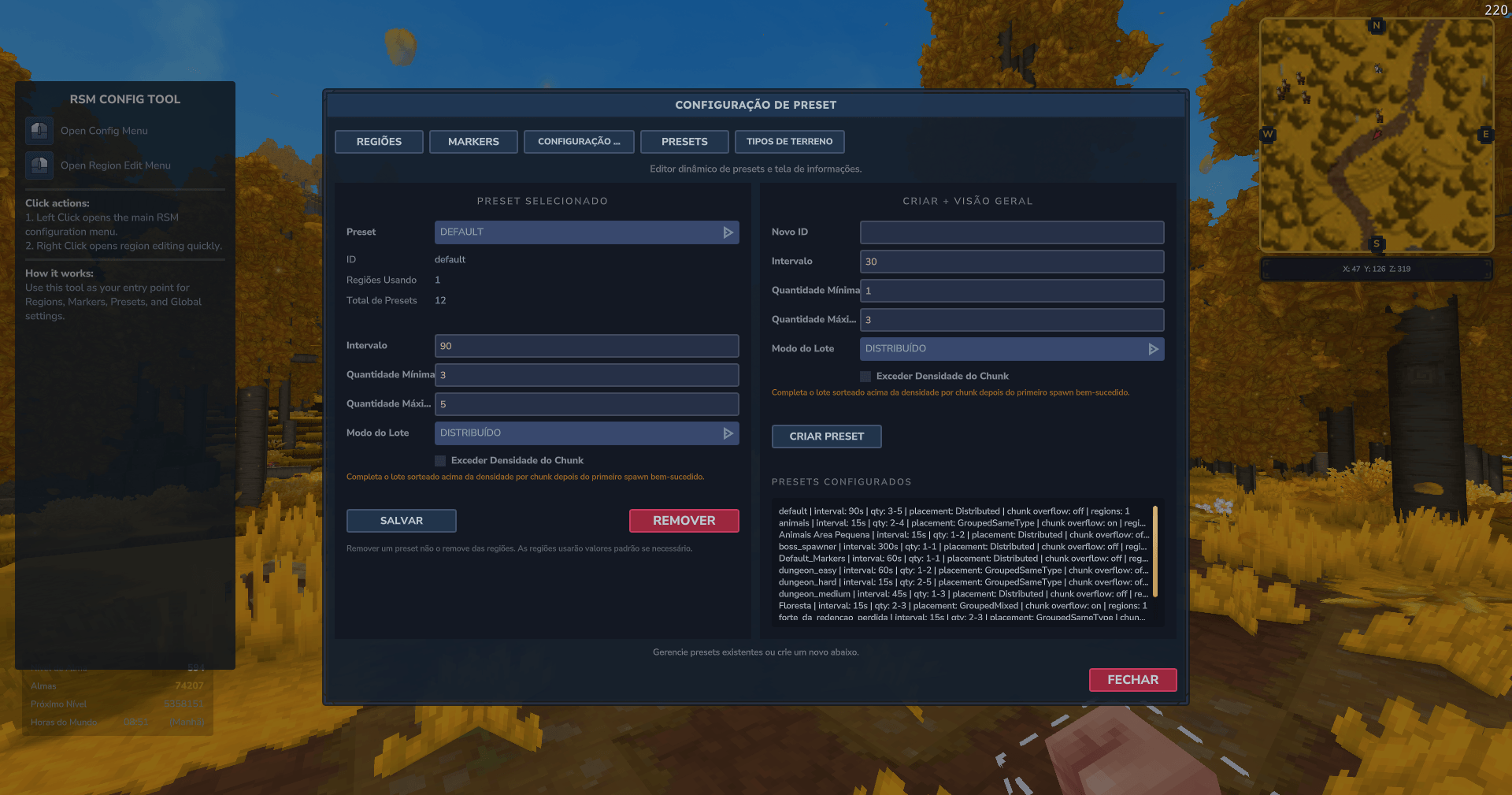Click the ID value 'default'

point(450,260)
